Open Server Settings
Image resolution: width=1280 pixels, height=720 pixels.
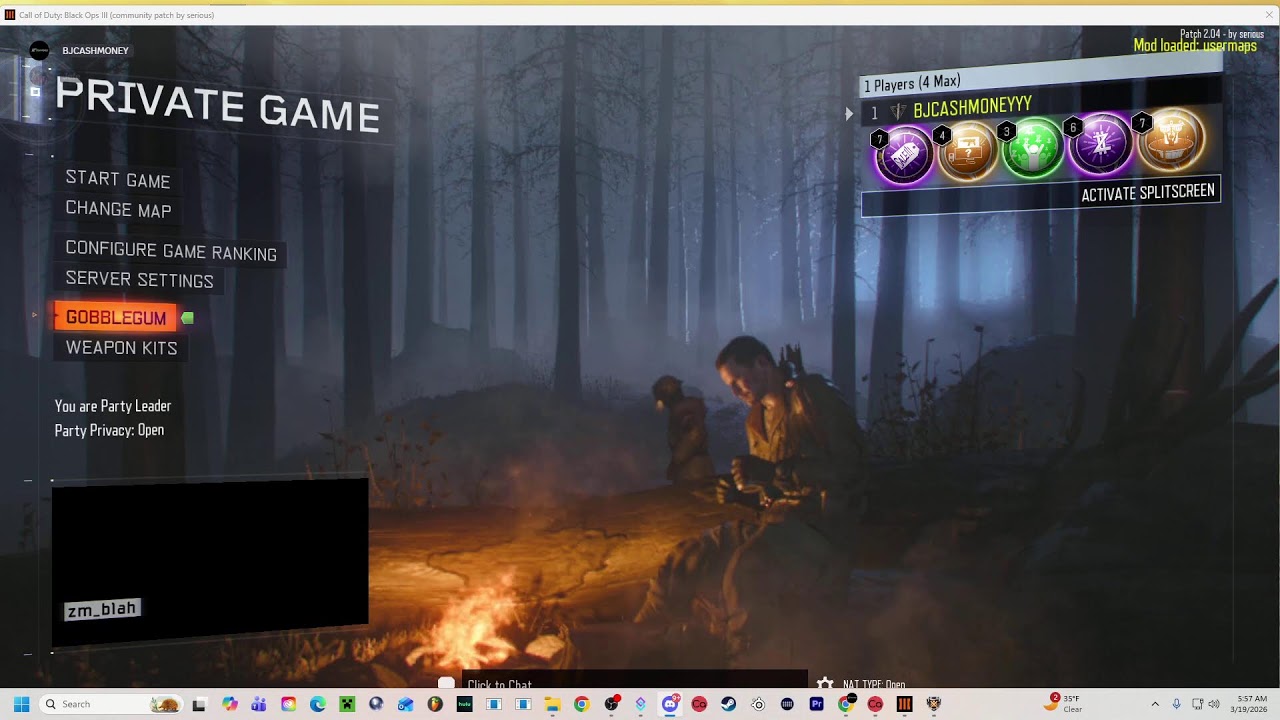pos(139,280)
